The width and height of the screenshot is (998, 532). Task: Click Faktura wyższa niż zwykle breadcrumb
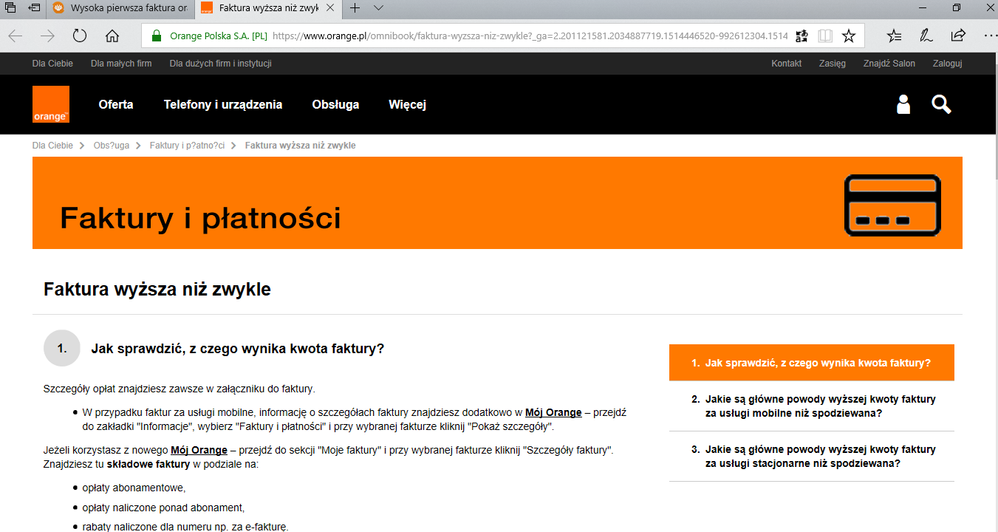(x=300, y=146)
